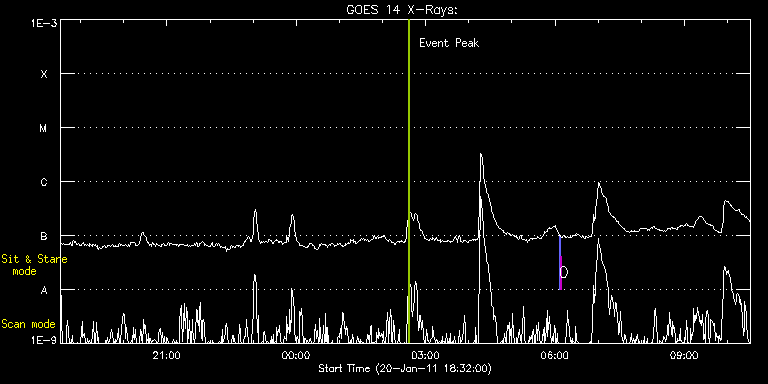Click the Scan mode label
This screenshot has width=768, height=384.
click(28, 324)
